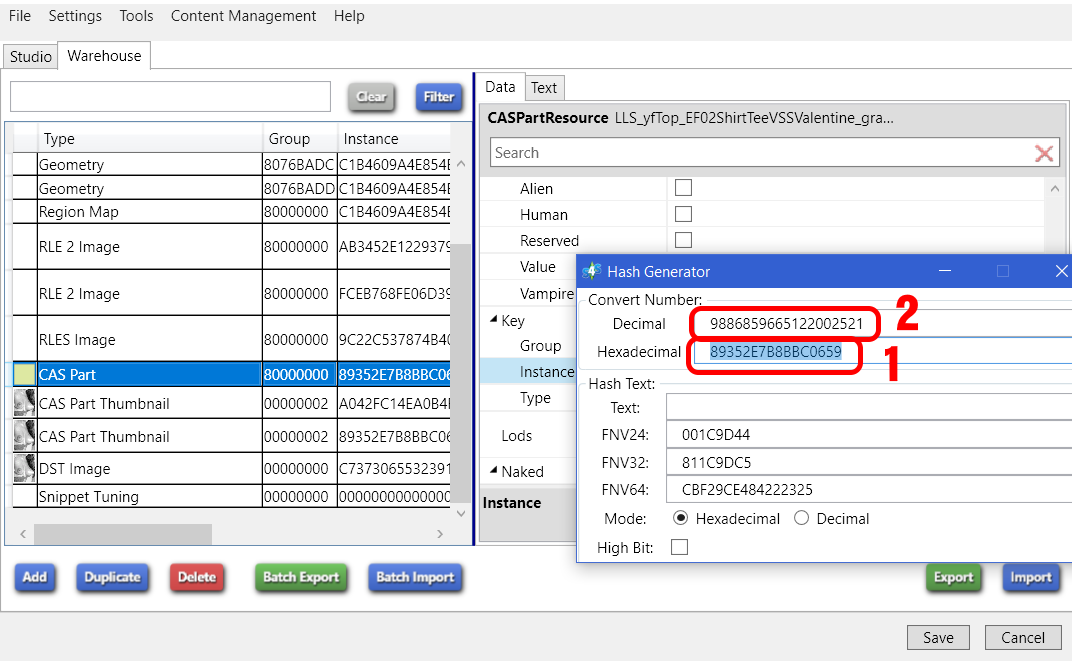Select the Geometry row with group 8076BADC
The image size is (1072, 661).
tap(232, 165)
